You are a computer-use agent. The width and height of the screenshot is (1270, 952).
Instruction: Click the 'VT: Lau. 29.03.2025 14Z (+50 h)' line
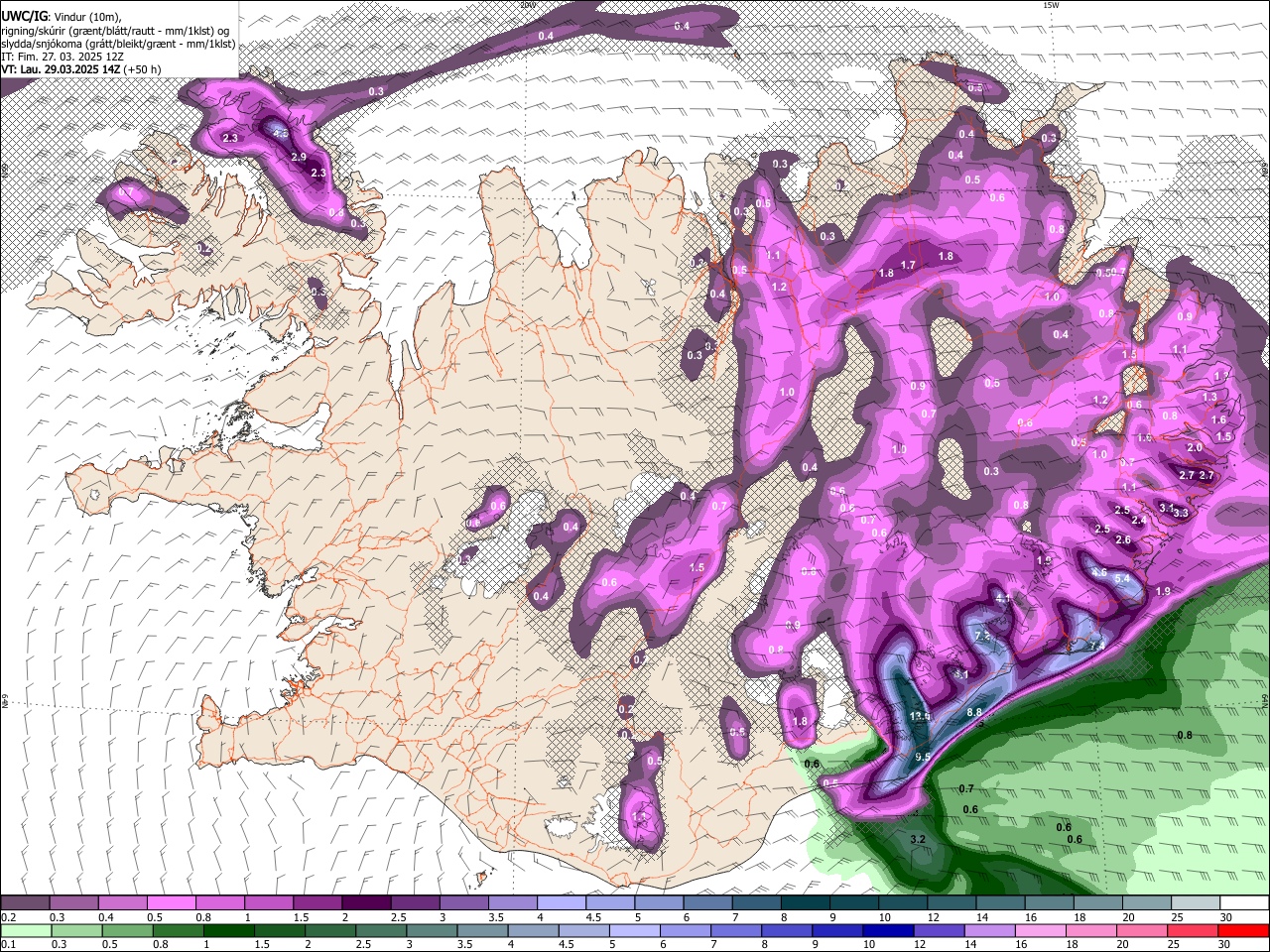click(81, 70)
